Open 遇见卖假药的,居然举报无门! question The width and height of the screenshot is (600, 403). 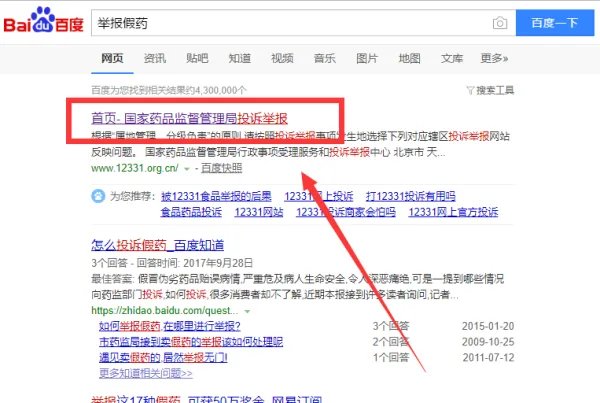pyautogui.click(x=163, y=357)
